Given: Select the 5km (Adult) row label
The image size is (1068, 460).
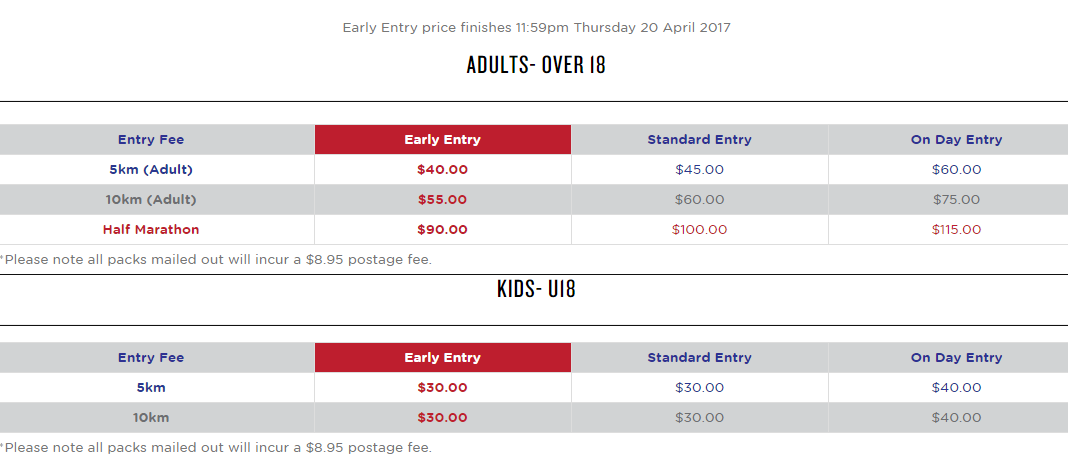Looking at the screenshot, I should pyautogui.click(x=151, y=170).
